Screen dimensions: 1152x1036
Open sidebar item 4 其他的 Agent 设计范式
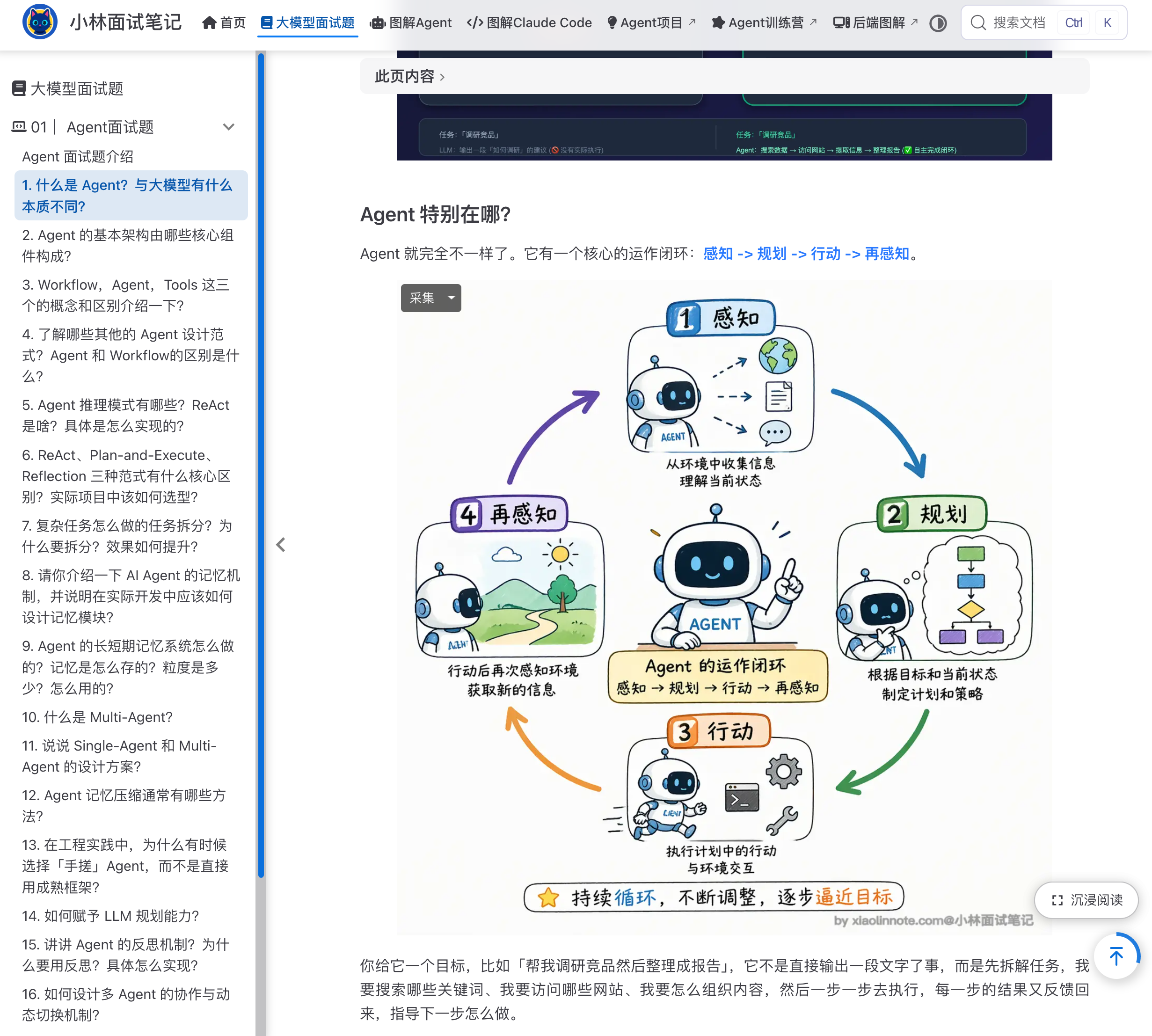pos(131,355)
